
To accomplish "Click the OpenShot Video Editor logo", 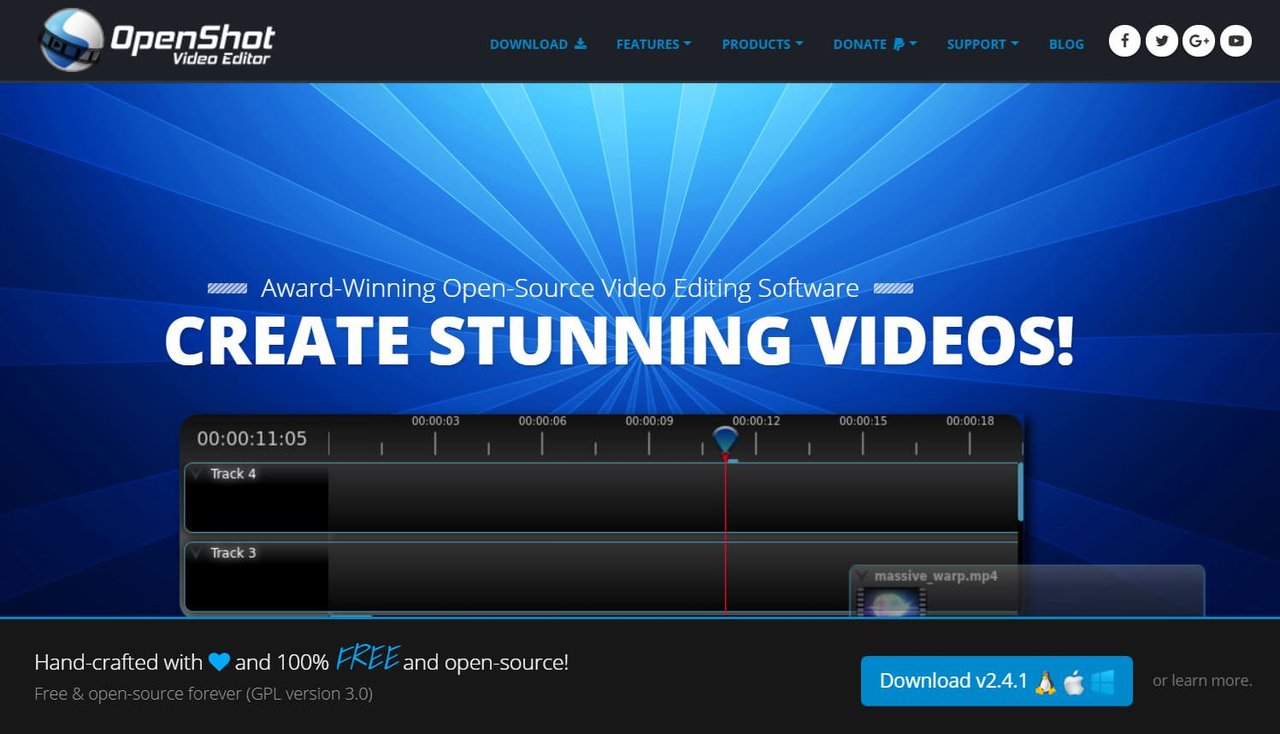I will tap(156, 40).
